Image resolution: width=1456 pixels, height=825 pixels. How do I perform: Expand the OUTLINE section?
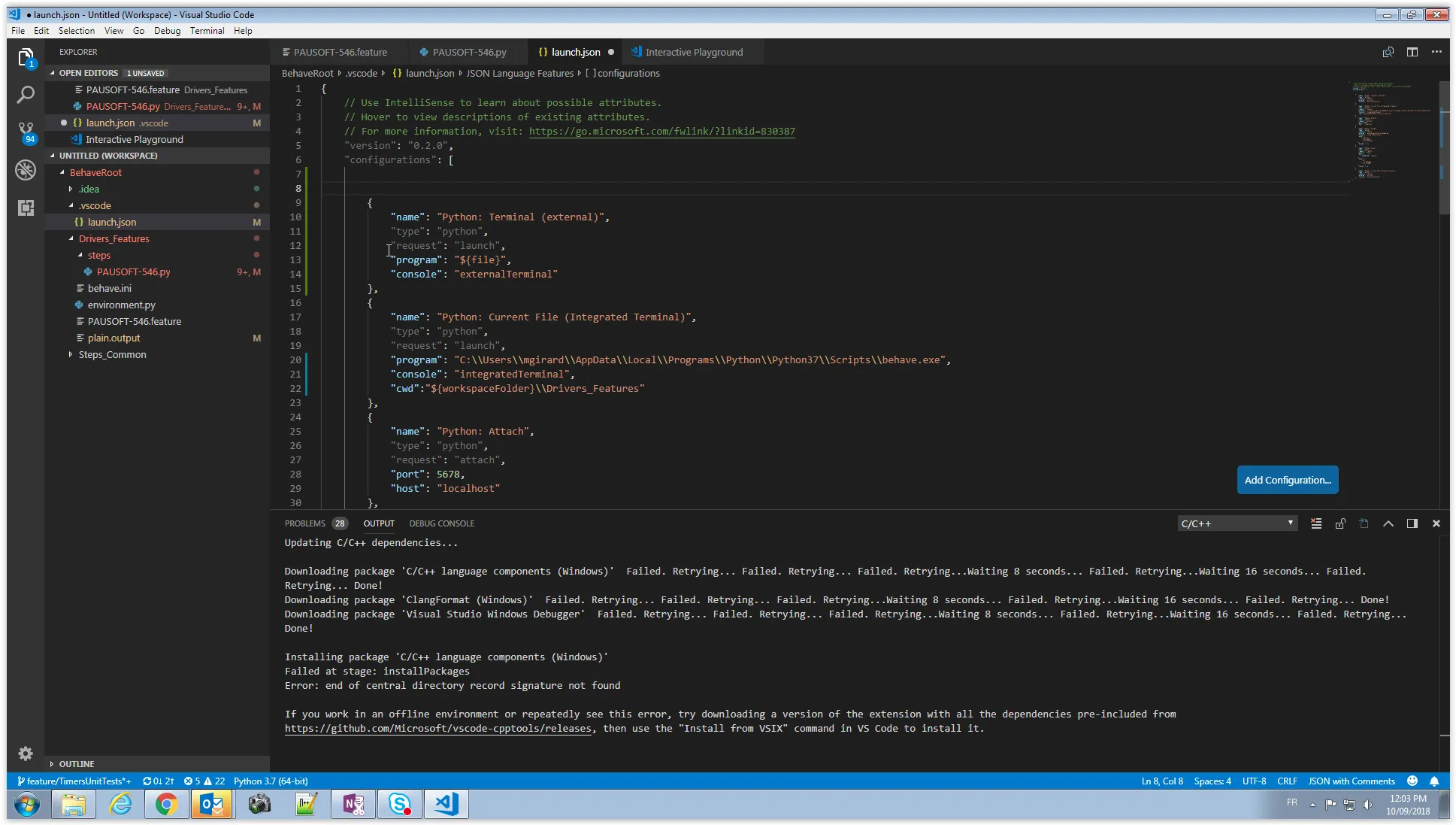click(x=77, y=763)
